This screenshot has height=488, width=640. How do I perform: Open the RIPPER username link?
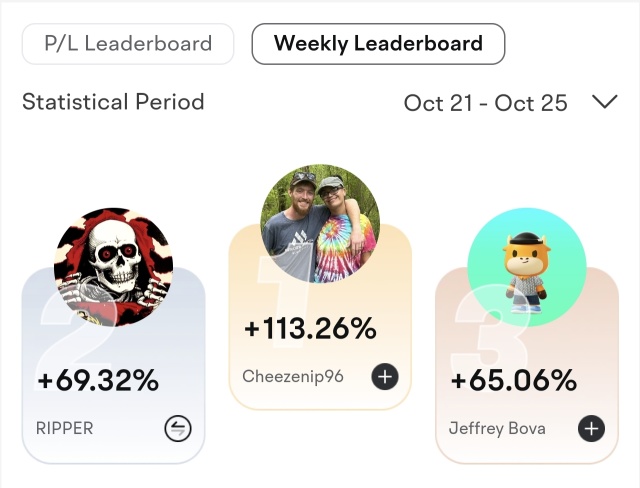coord(65,429)
